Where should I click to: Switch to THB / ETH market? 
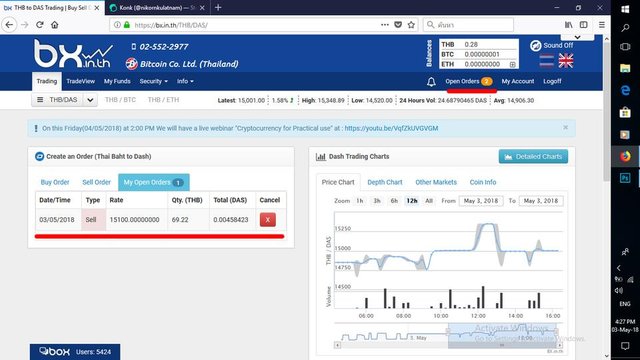[x=163, y=100]
